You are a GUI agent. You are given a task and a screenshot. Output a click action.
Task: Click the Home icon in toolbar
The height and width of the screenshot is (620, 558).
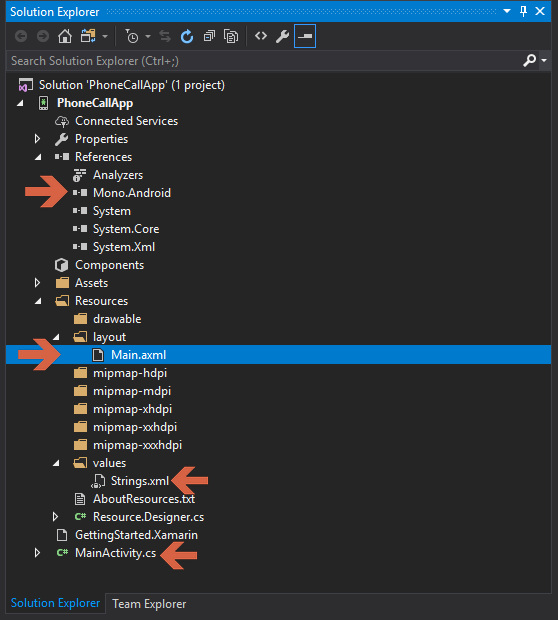pyautogui.click(x=65, y=36)
